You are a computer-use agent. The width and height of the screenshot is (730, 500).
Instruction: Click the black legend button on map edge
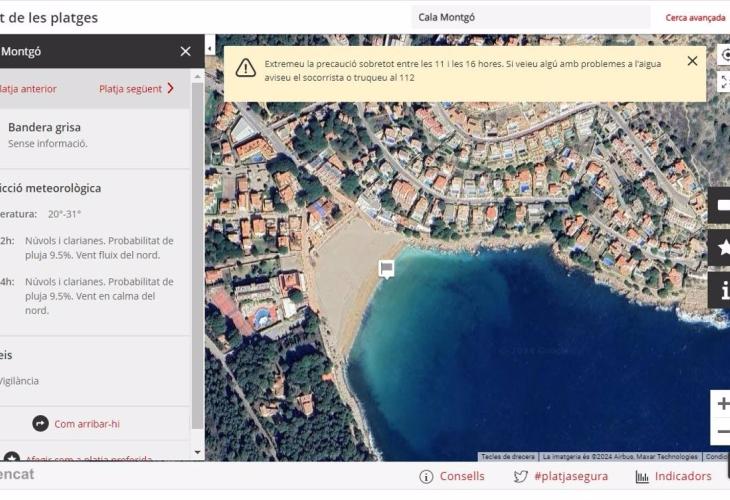coord(722,205)
